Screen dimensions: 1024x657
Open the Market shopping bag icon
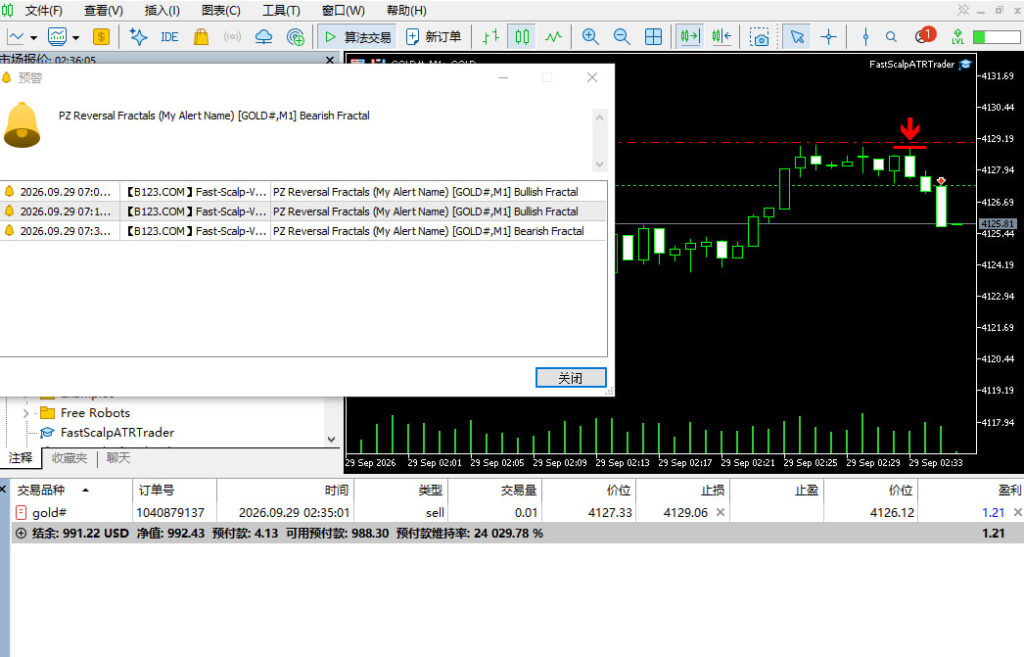click(201, 37)
